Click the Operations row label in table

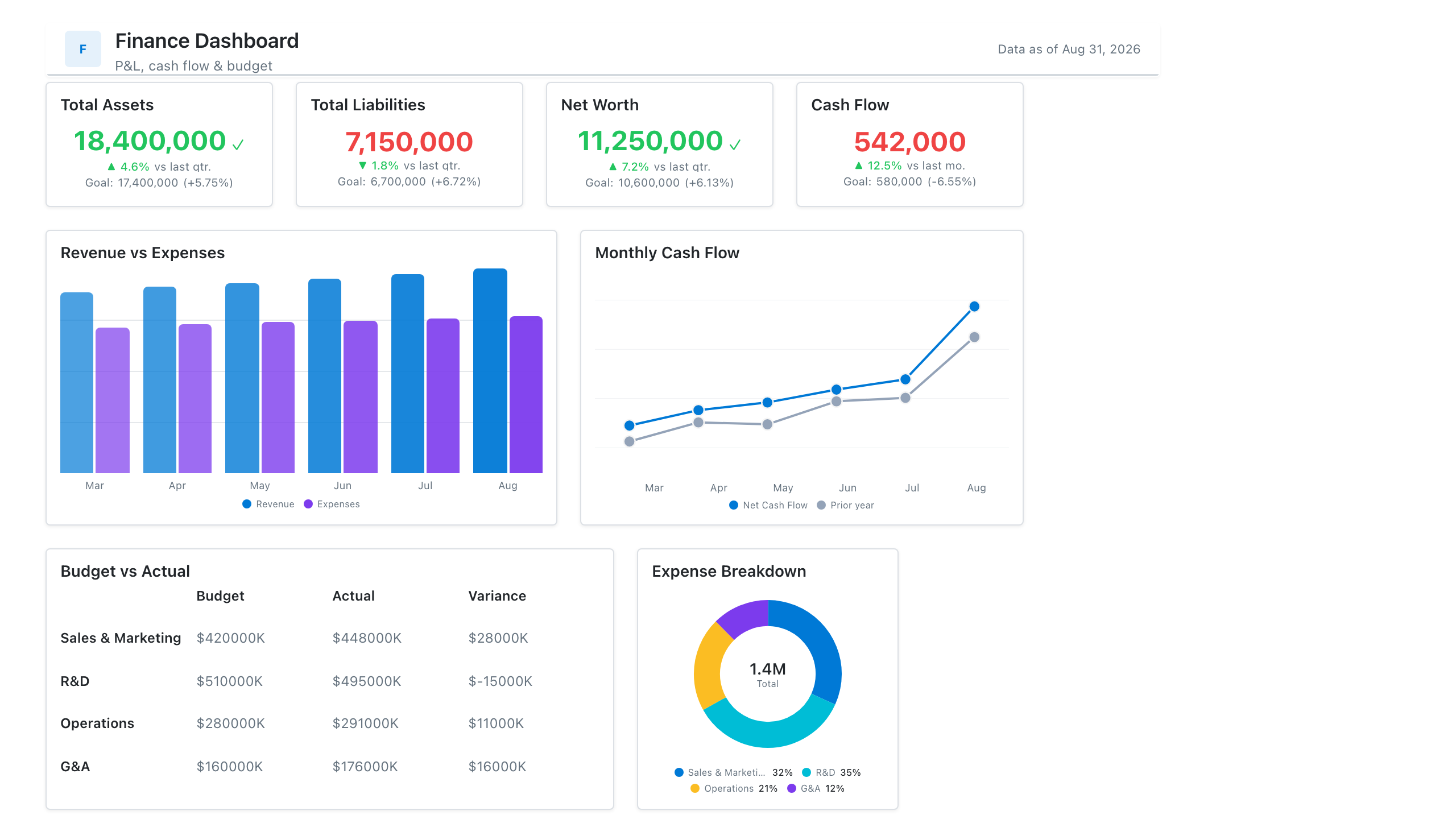pos(97,723)
